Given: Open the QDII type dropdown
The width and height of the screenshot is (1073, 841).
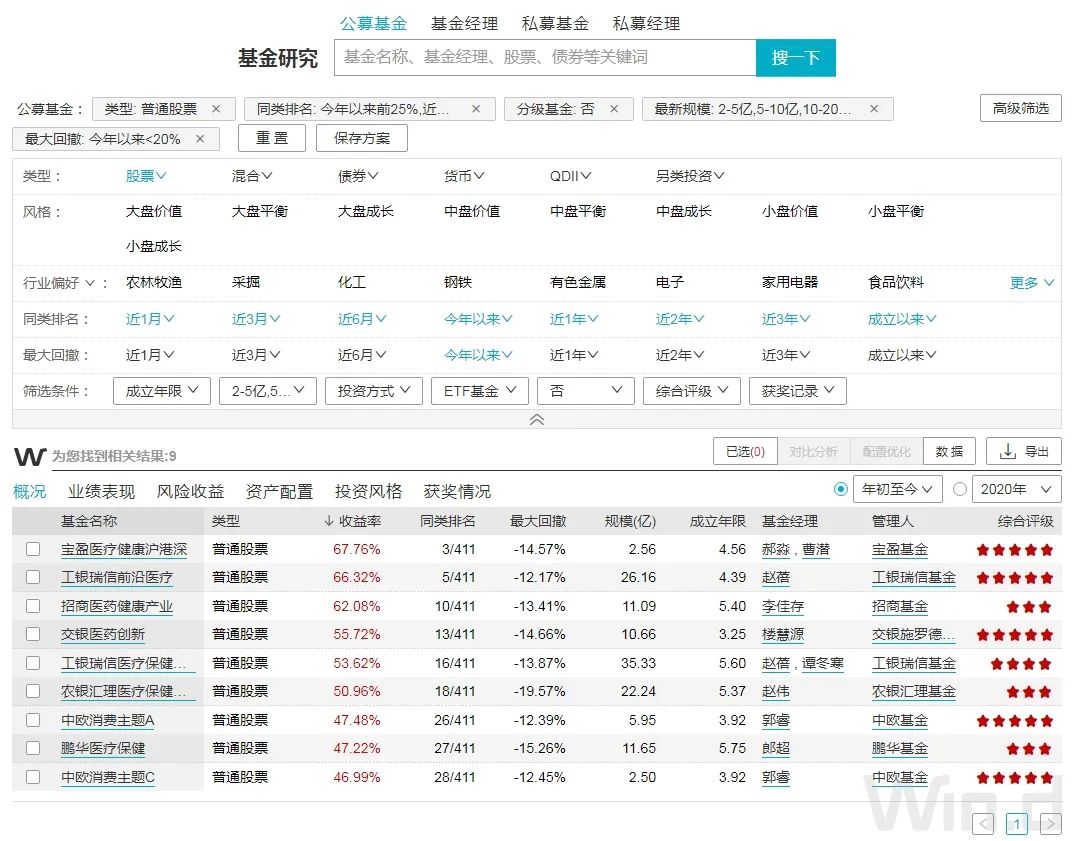Looking at the screenshot, I should 571,176.
